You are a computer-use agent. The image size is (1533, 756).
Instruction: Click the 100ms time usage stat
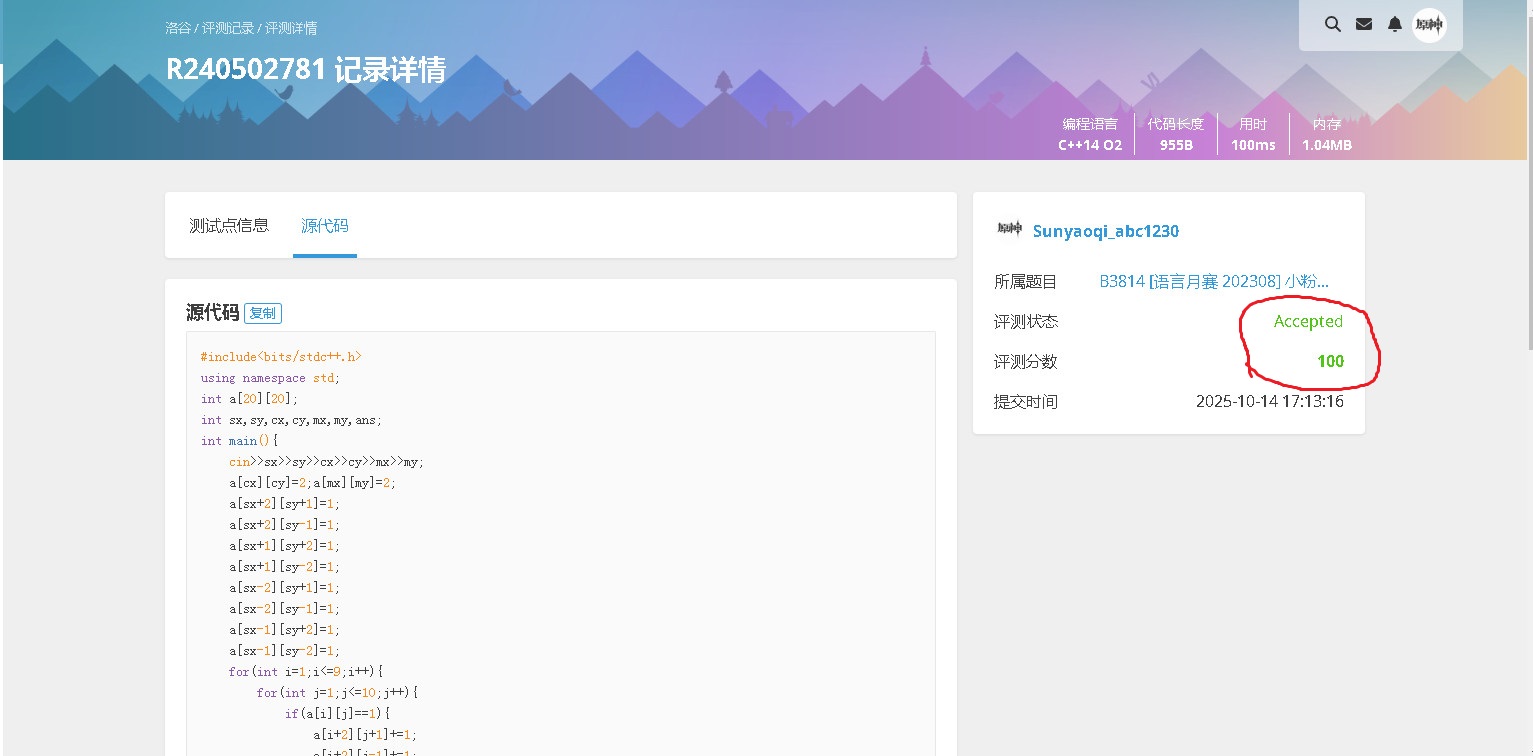click(x=1253, y=145)
